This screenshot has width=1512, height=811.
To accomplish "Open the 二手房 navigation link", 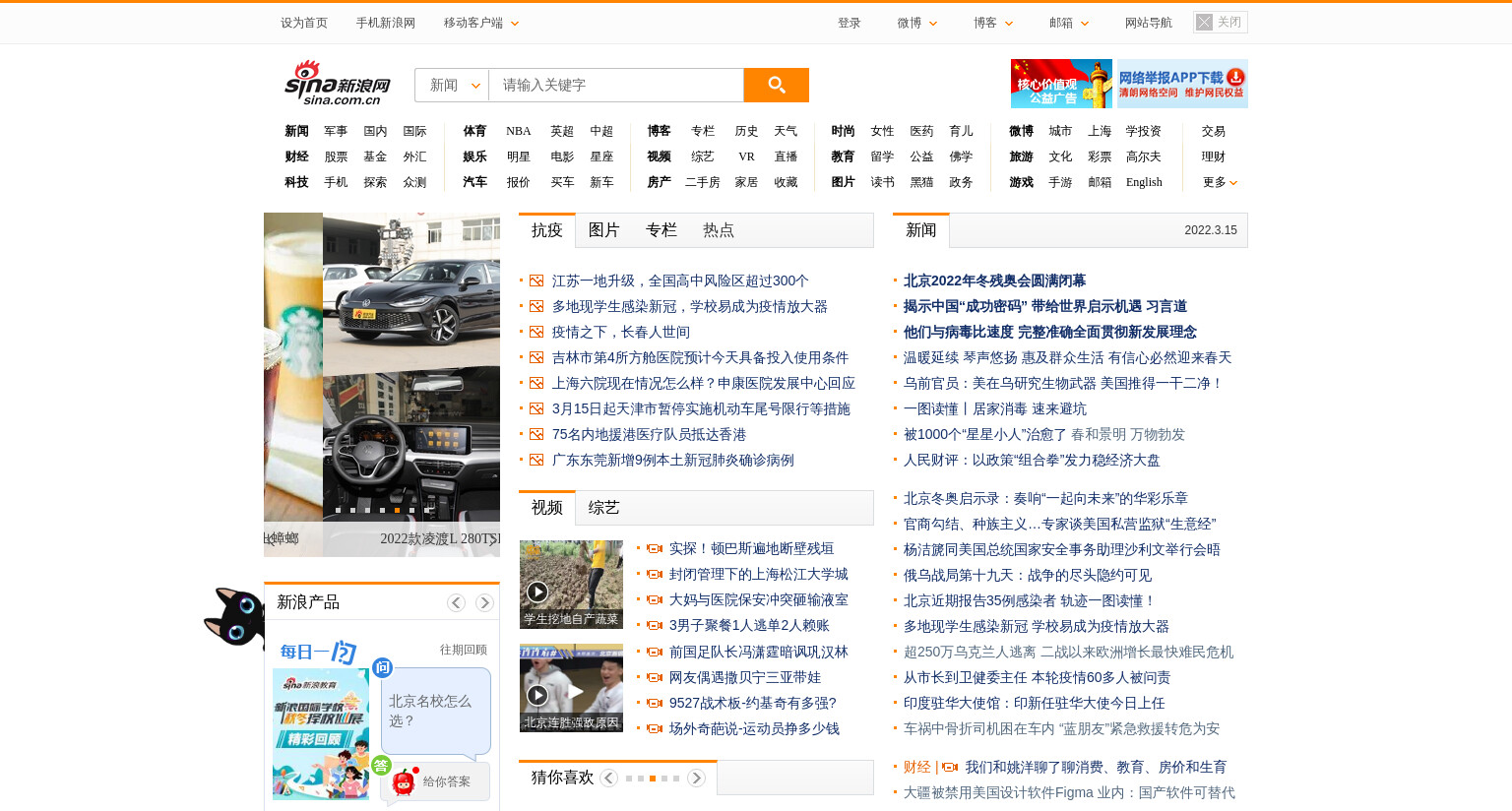I will (703, 182).
